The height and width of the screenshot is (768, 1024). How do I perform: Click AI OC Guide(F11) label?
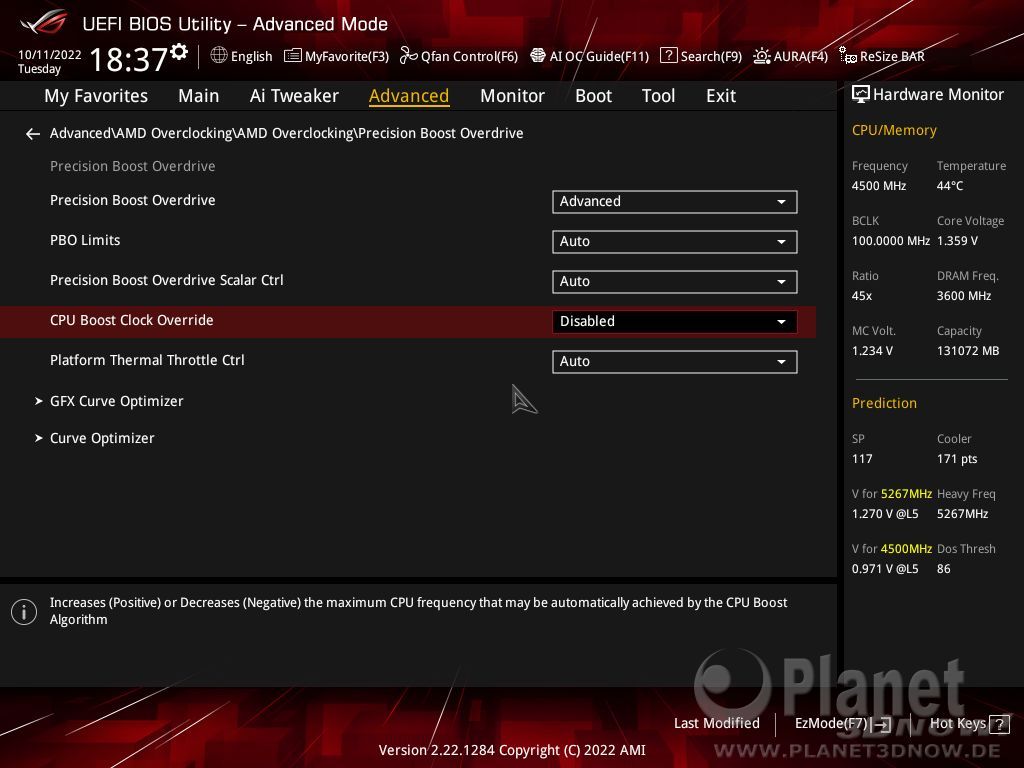tap(600, 57)
